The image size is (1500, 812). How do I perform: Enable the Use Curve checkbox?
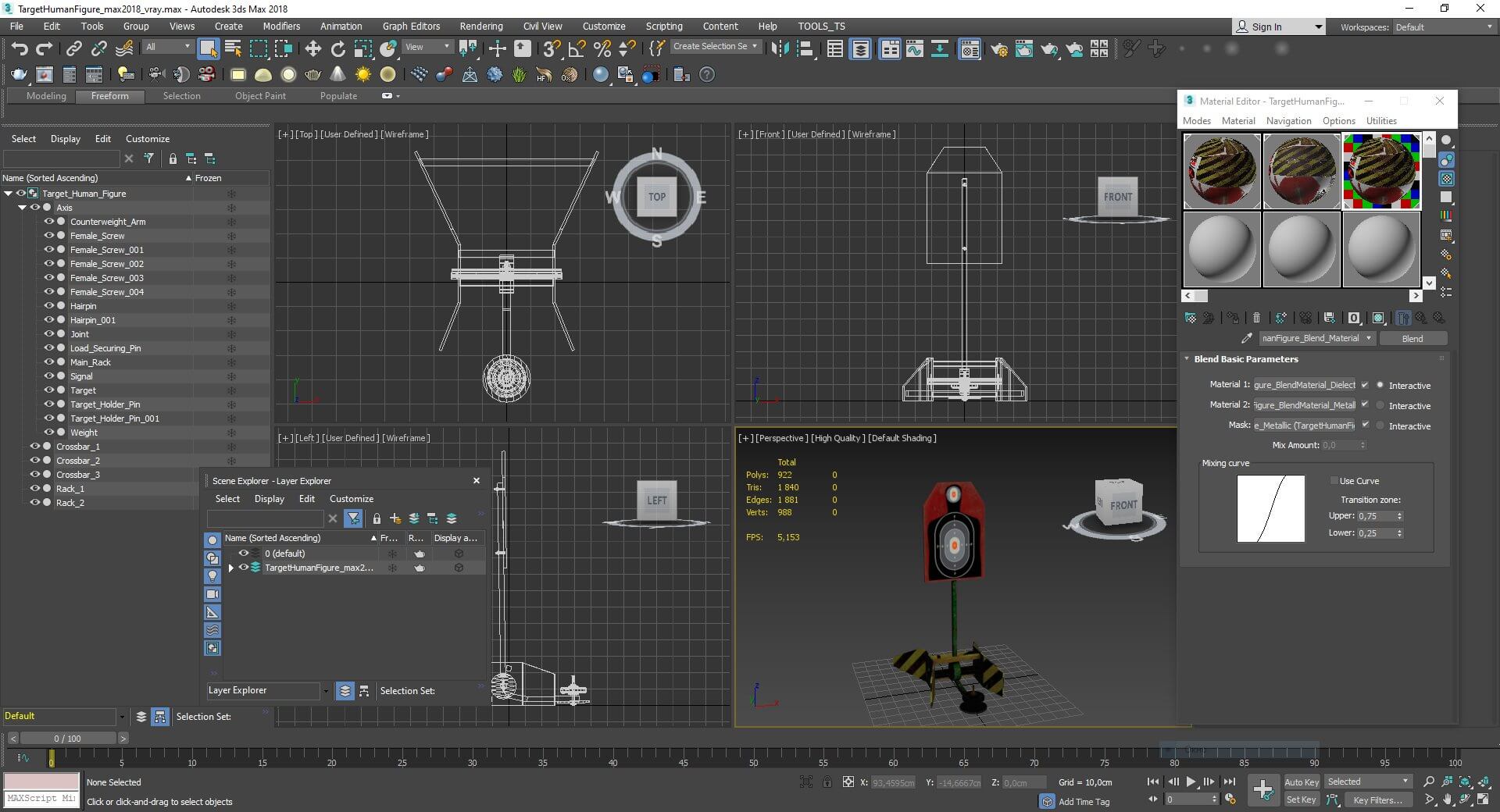click(1334, 481)
